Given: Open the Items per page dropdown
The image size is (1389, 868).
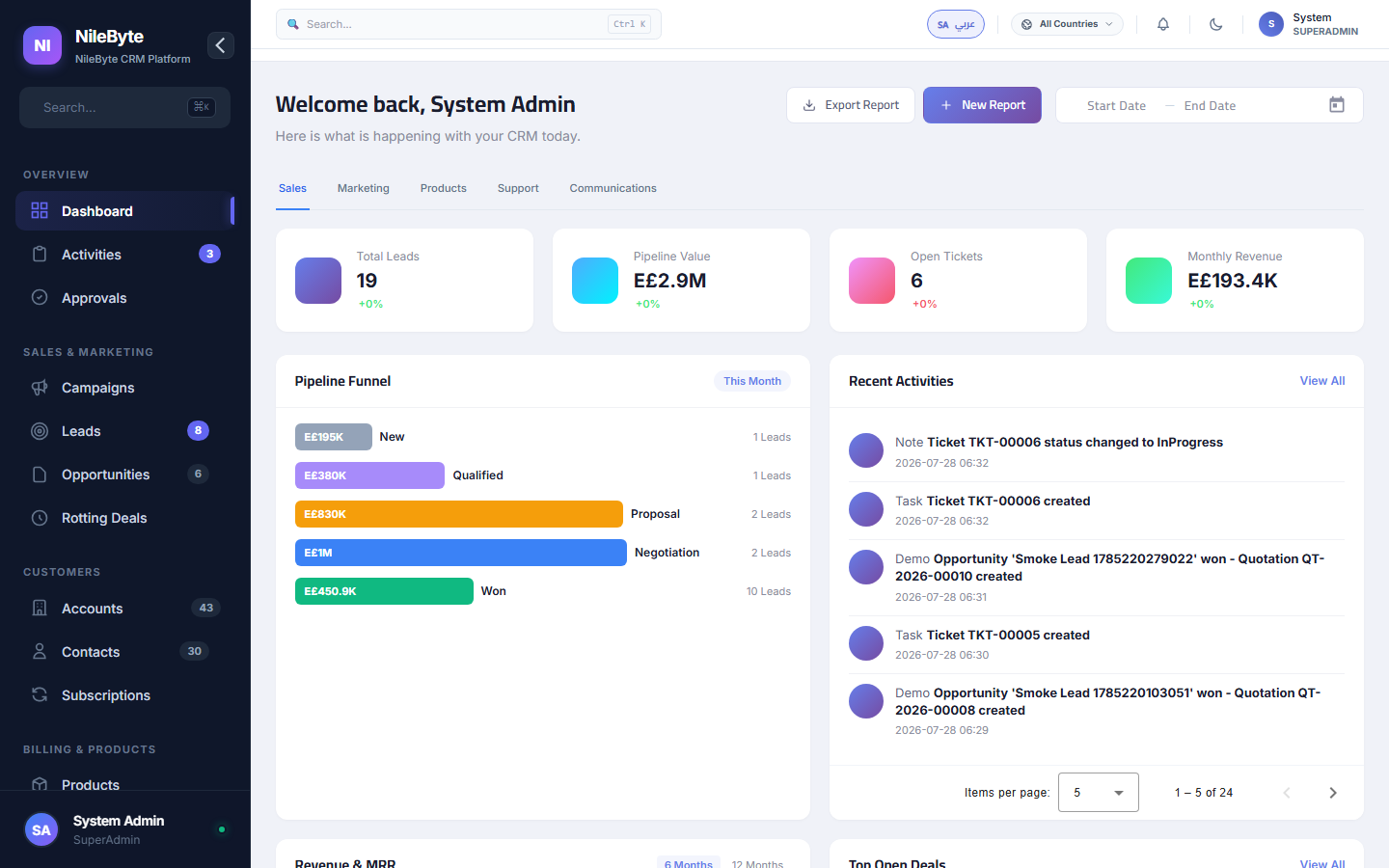Looking at the screenshot, I should click(x=1099, y=793).
